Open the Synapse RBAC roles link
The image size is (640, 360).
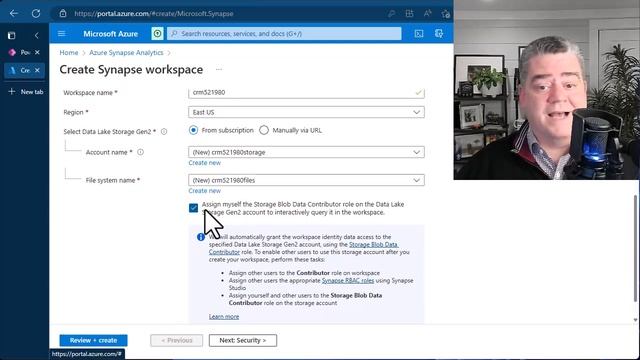(x=348, y=280)
